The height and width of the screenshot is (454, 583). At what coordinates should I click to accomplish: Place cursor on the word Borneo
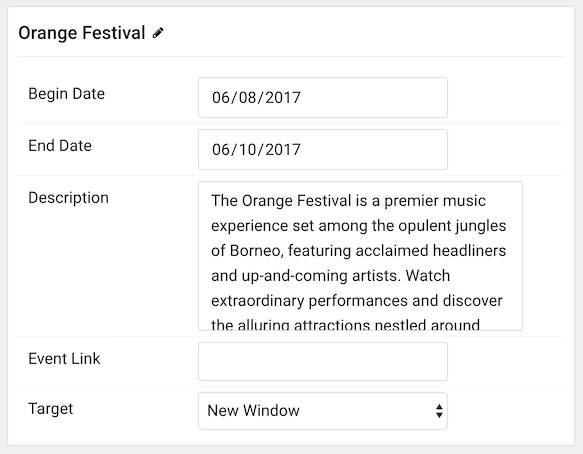pyautogui.click(x=257, y=251)
